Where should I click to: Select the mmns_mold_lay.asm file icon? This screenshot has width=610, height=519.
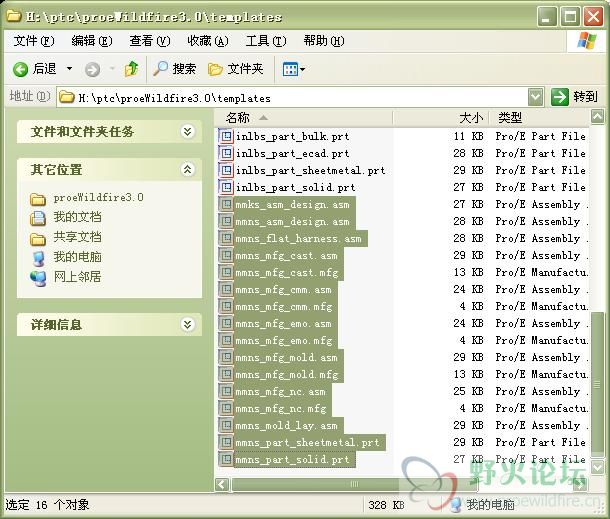pos(226,425)
